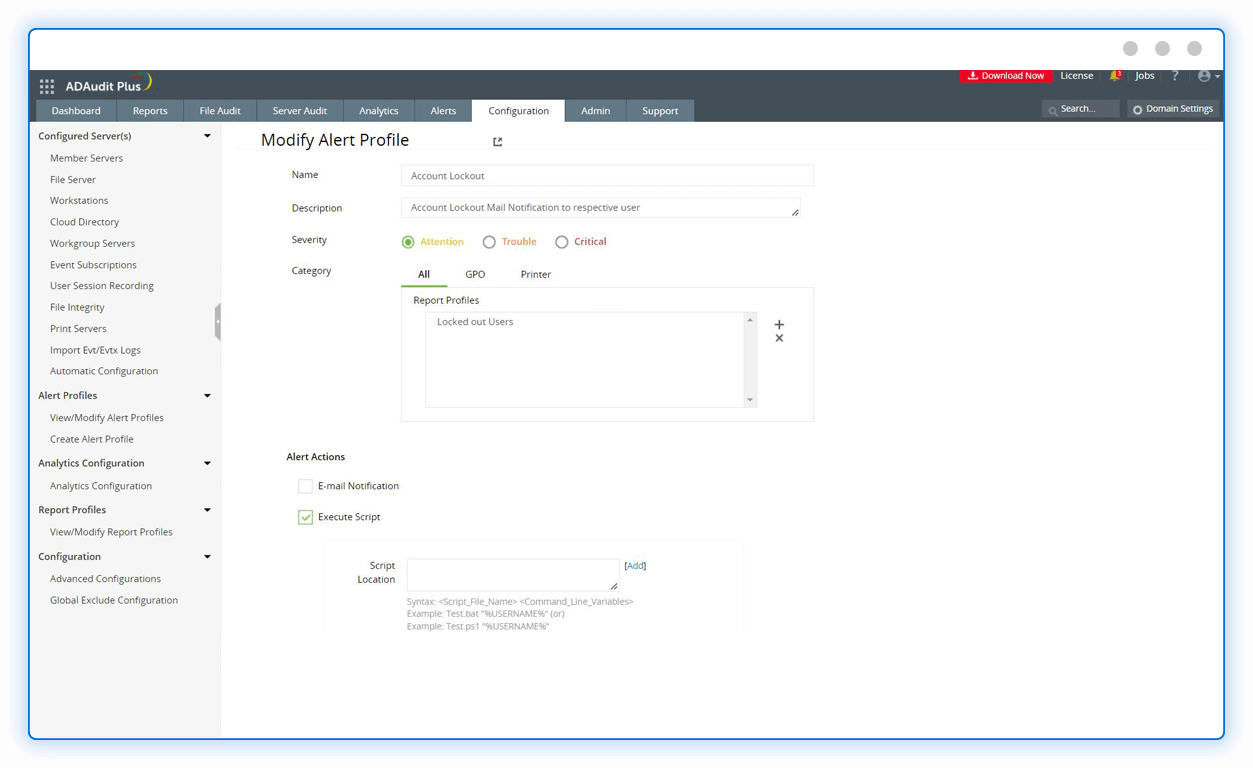Viewport: 1253px width, 768px height.
Task: Go to the Alerts tab
Action: coord(443,111)
